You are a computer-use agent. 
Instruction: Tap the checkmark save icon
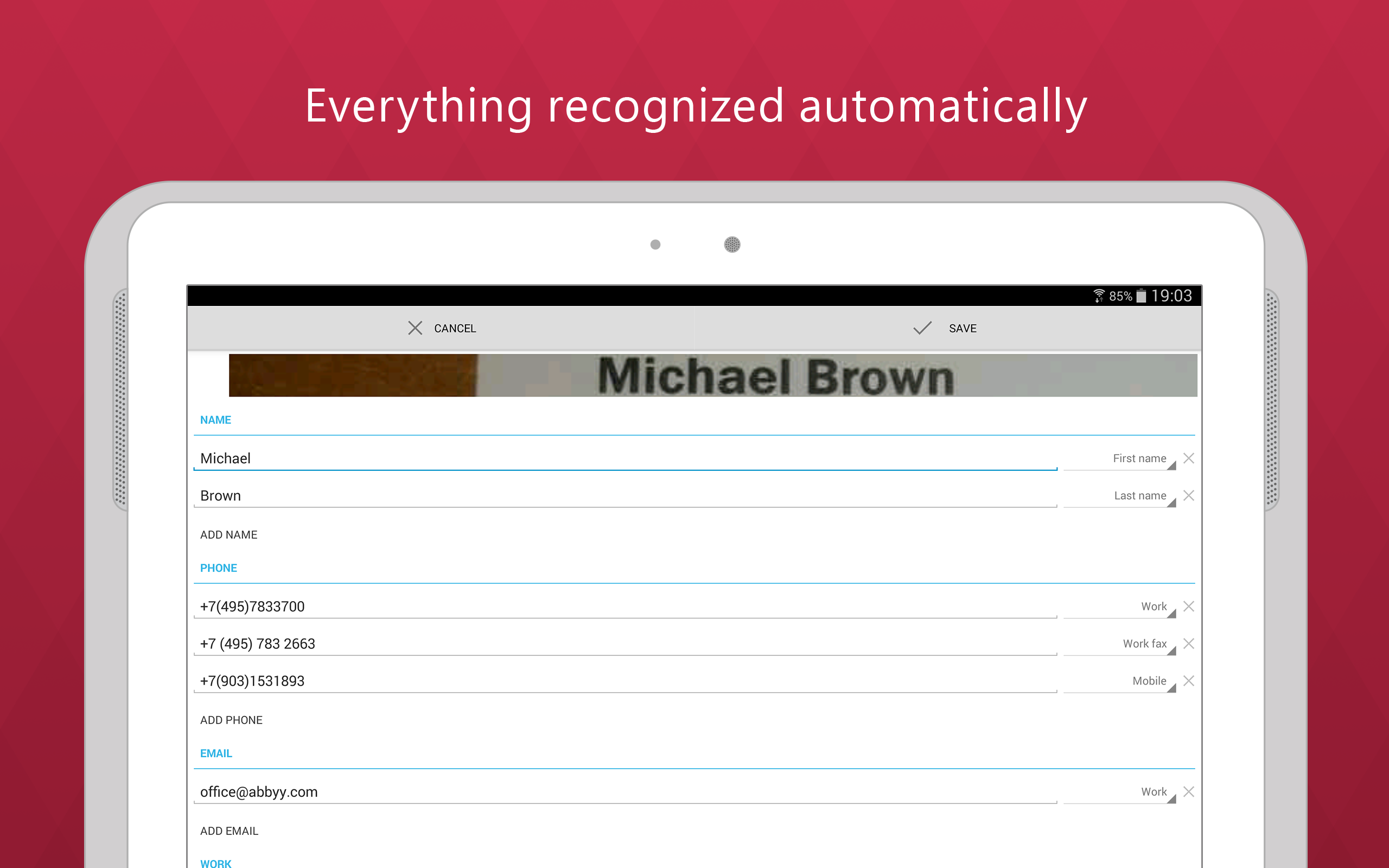coord(922,328)
